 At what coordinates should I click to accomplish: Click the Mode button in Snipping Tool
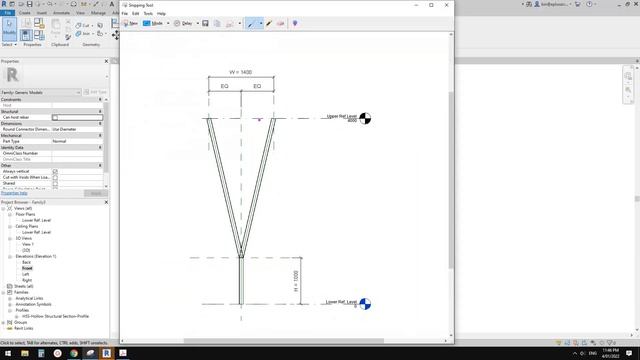(153, 24)
